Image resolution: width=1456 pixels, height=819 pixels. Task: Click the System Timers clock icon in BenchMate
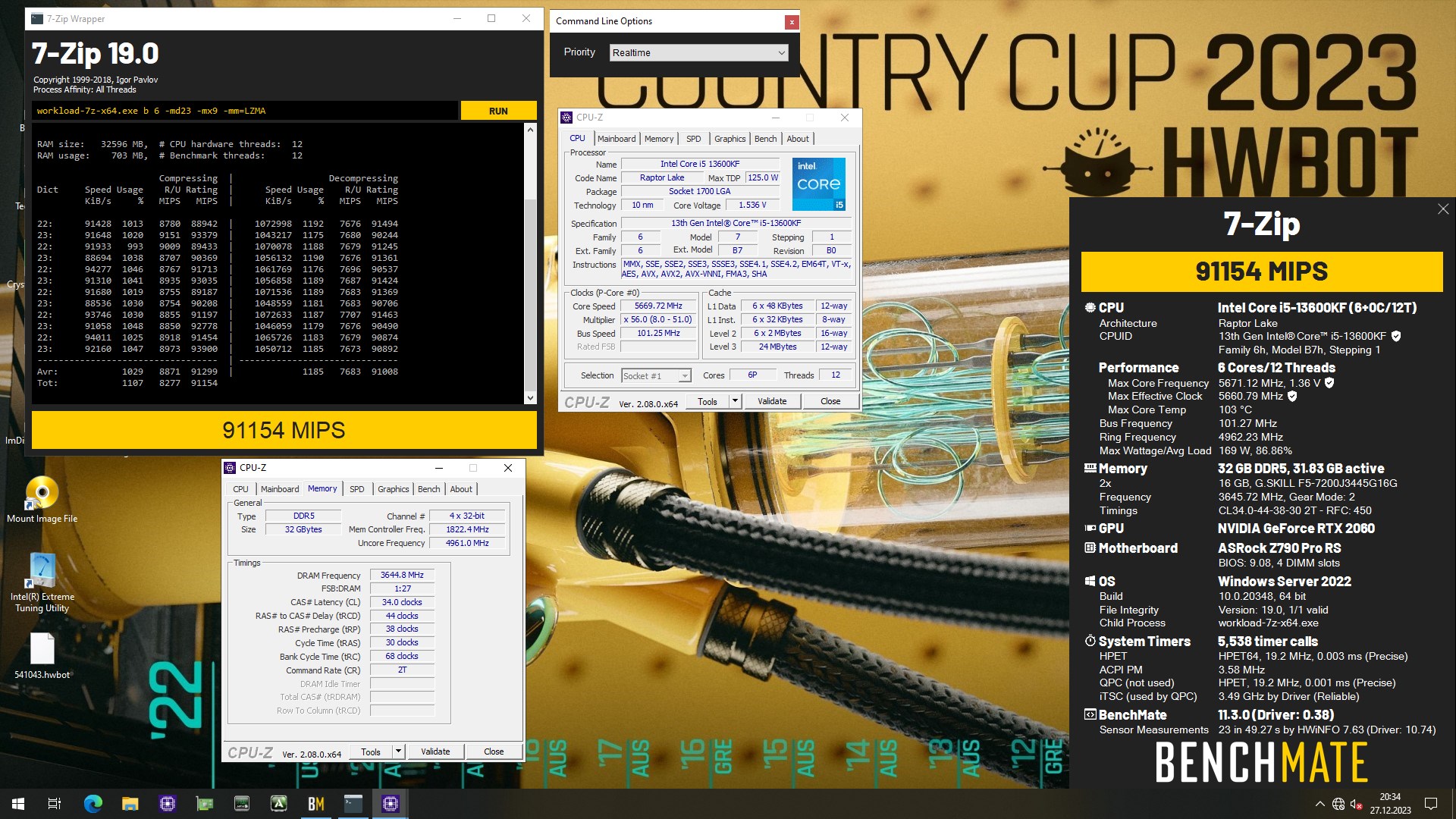[1090, 642]
